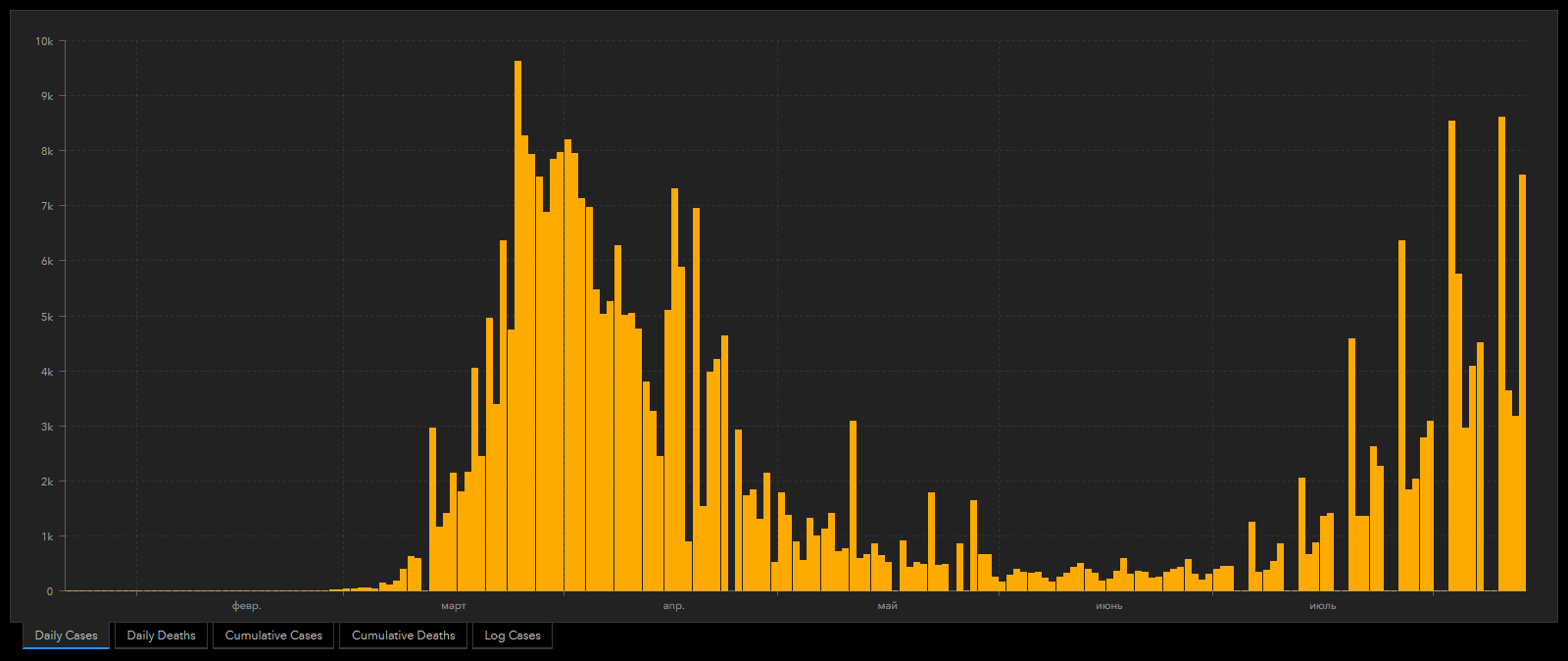Click the июль month axis label
This screenshot has width=1568, height=661.
[1322, 606]
